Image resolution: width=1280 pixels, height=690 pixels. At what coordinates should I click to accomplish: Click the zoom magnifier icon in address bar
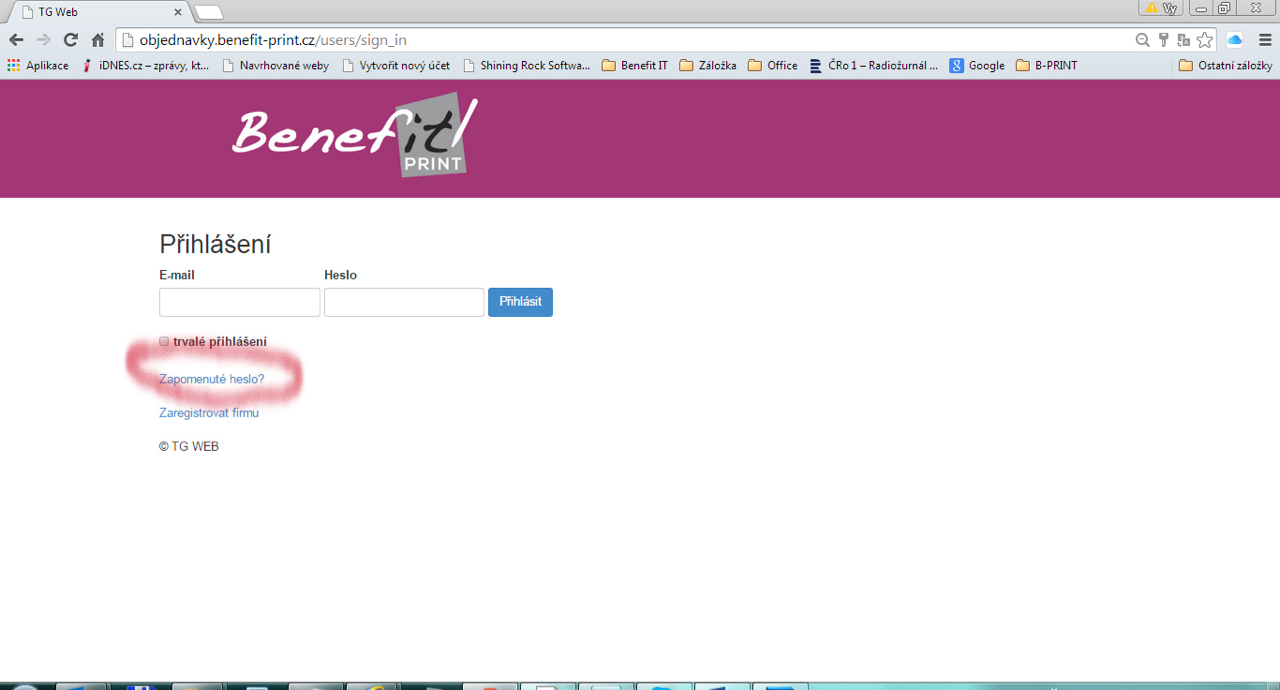point(1142,40)
